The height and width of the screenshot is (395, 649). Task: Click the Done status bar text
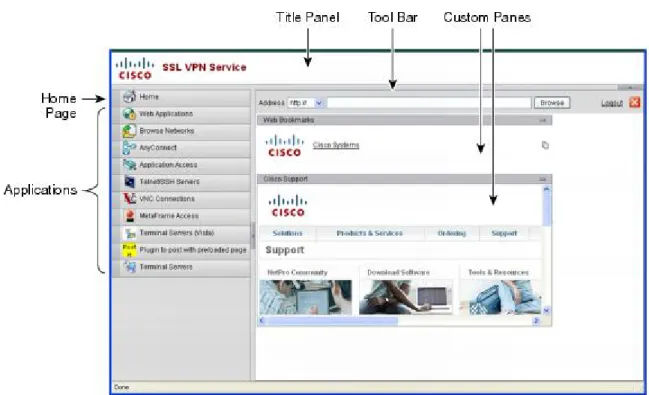tap(121, 387)
